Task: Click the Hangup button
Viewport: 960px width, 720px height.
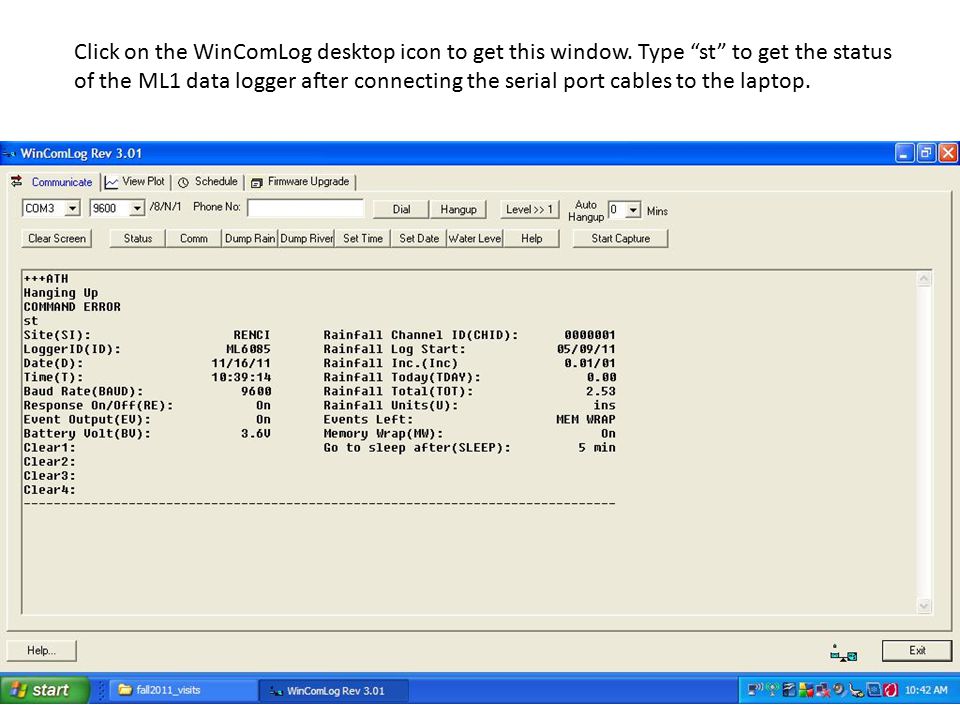Action: point(458,209)
